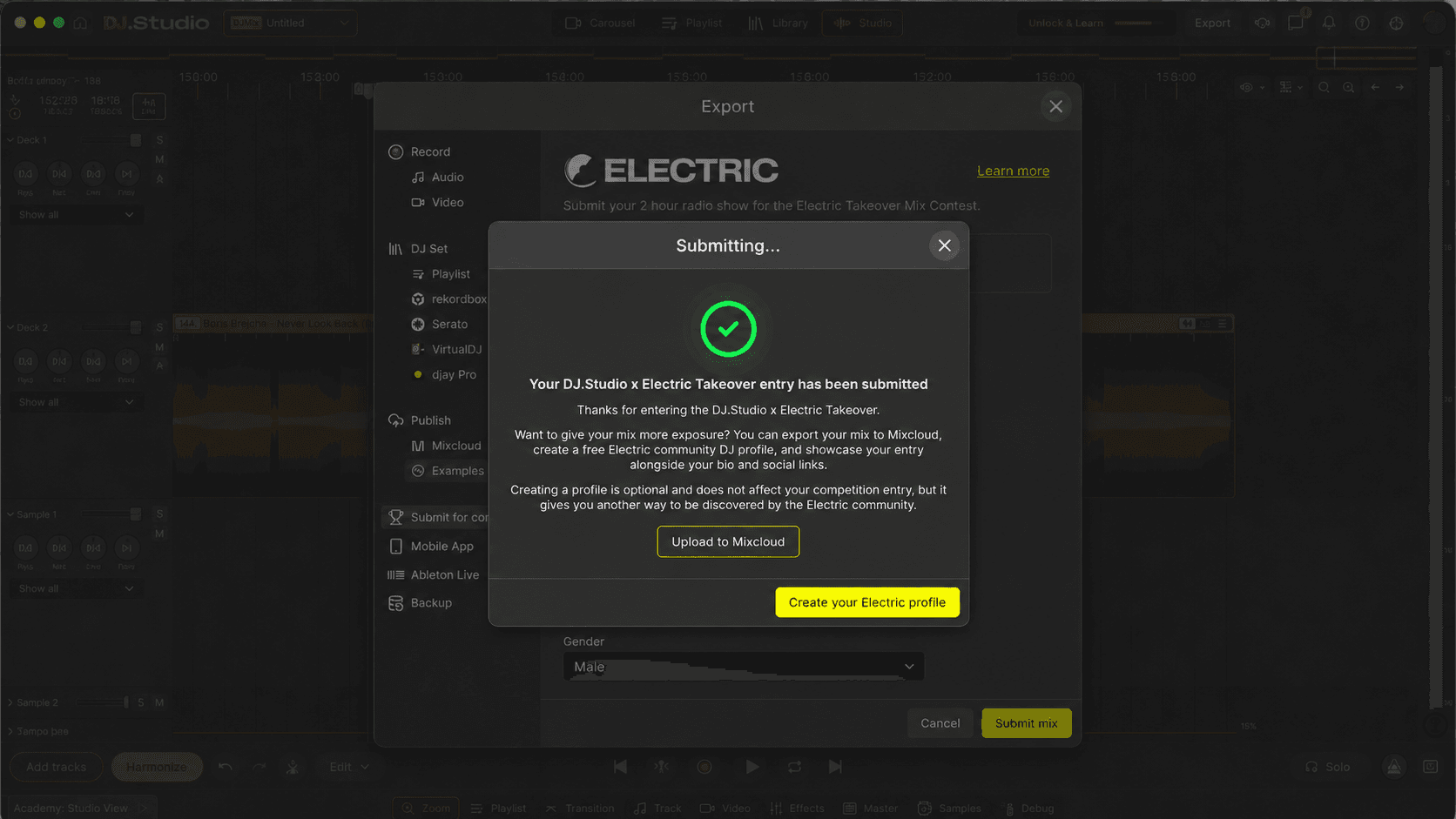Image resolution: width=1456 pixels, height=819 pixels.
Task: Open Show all dropdown in Sample 1
Action: point(76,588)
